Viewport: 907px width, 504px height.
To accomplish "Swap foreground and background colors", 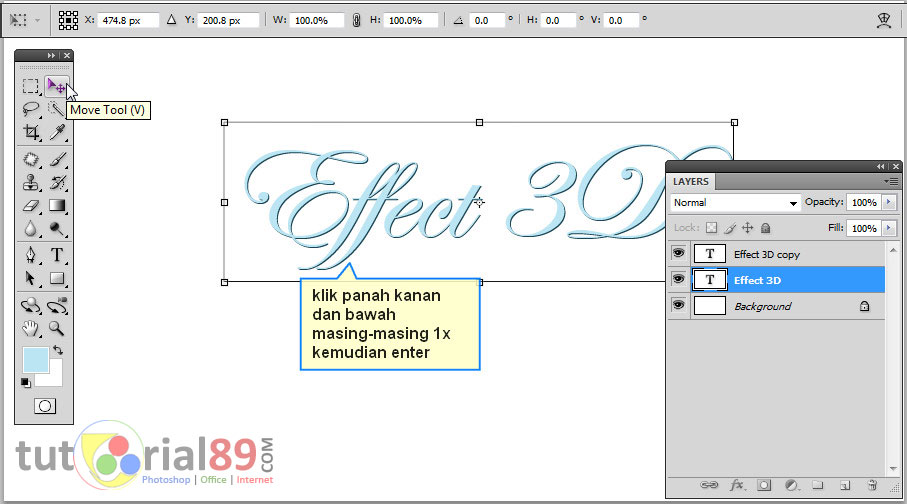I will pos(58,350).
